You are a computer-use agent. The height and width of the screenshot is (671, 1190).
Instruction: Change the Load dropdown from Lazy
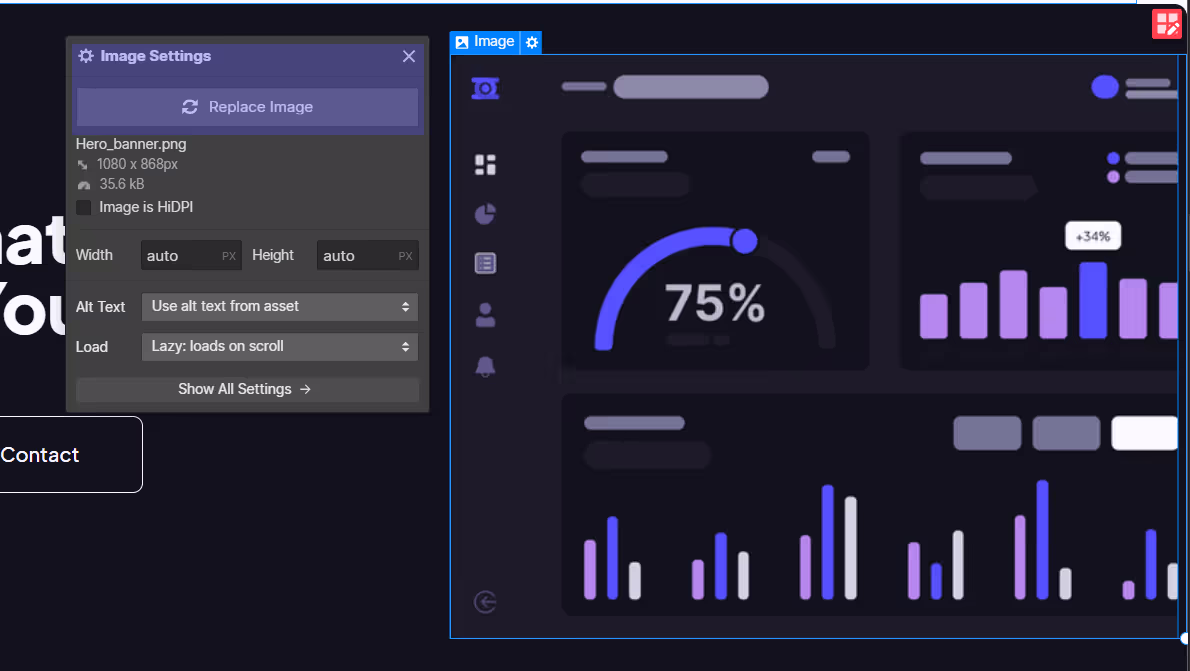click(279, 347)
